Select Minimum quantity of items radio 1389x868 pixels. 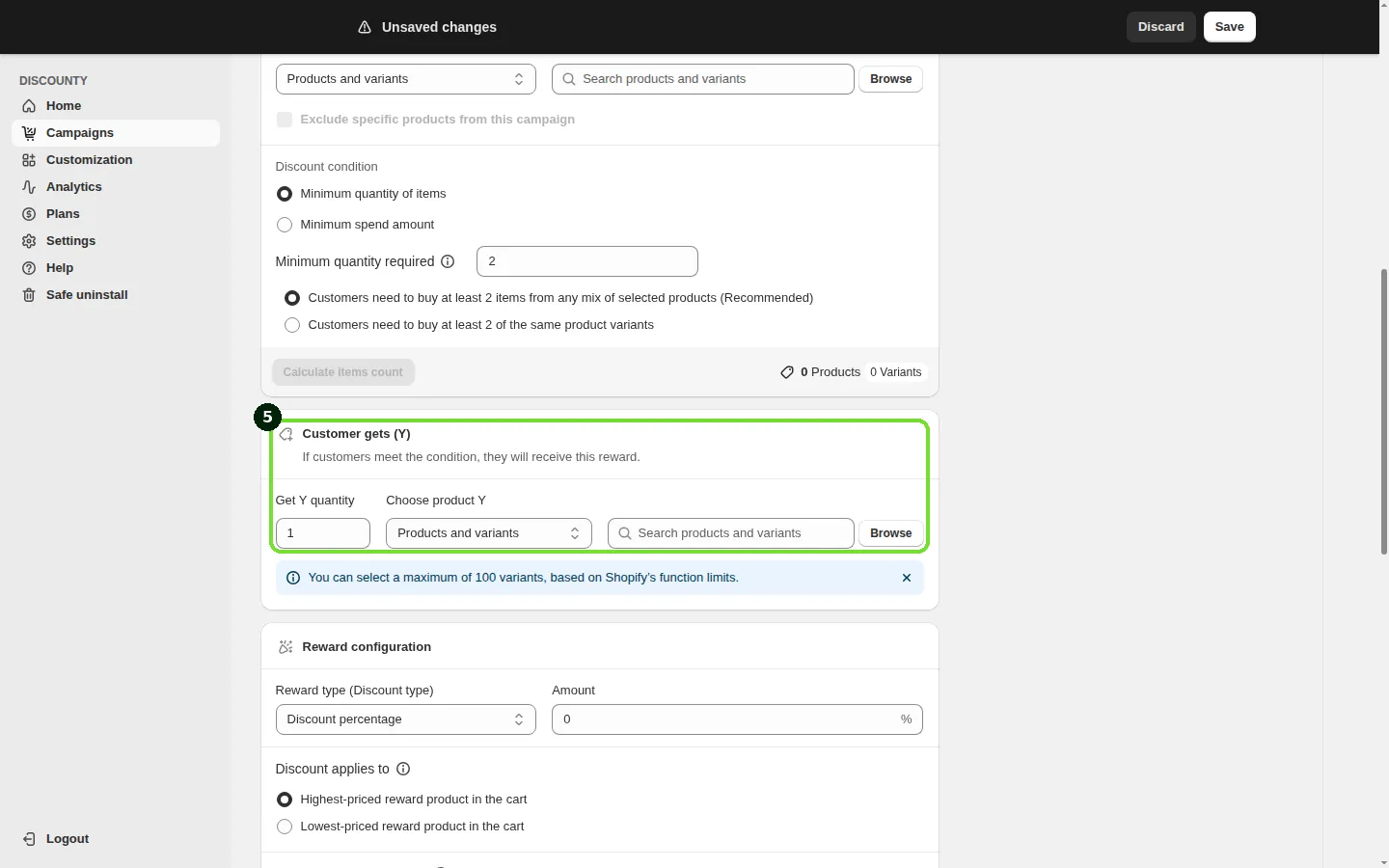click(285, 194)
